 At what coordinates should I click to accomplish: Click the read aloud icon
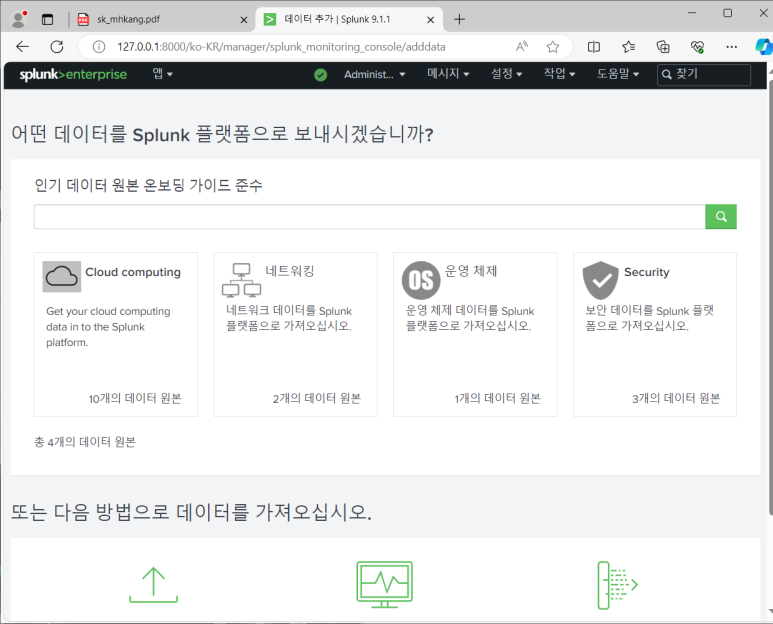tap(522, 47)
